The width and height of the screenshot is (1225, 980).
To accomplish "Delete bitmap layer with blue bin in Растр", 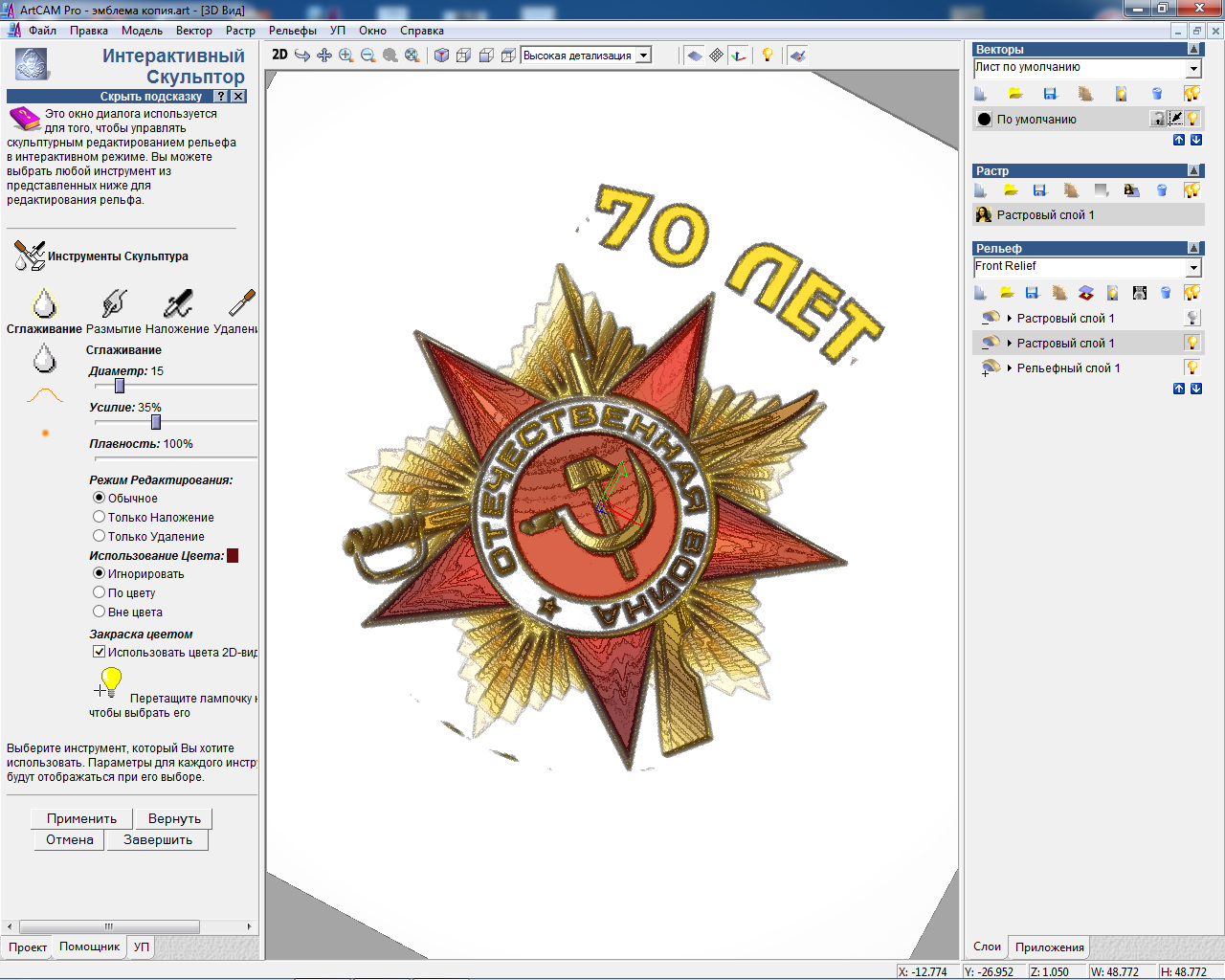I will coord(1162,190).
